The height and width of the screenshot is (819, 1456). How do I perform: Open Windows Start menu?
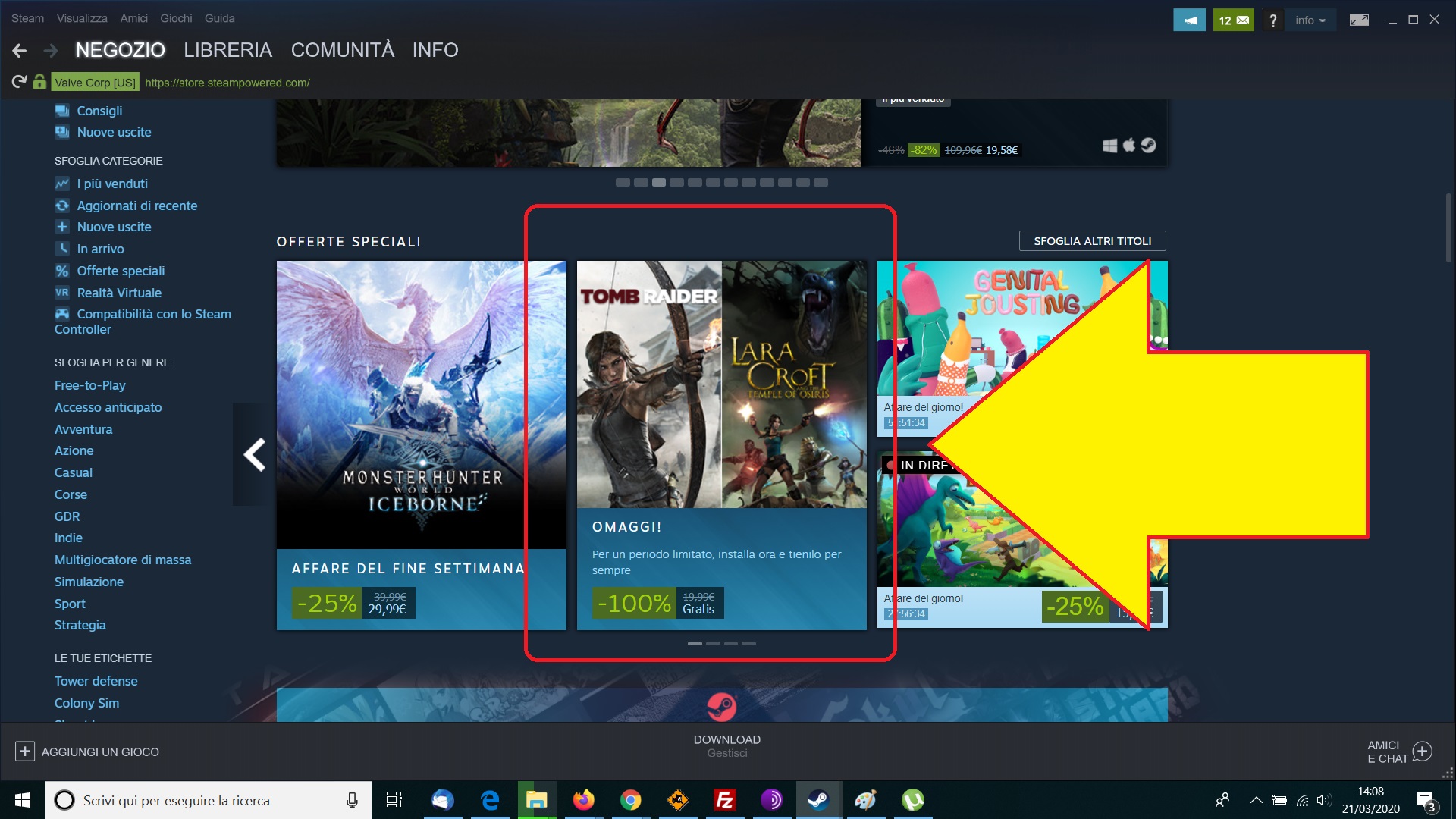pos(23,800)
